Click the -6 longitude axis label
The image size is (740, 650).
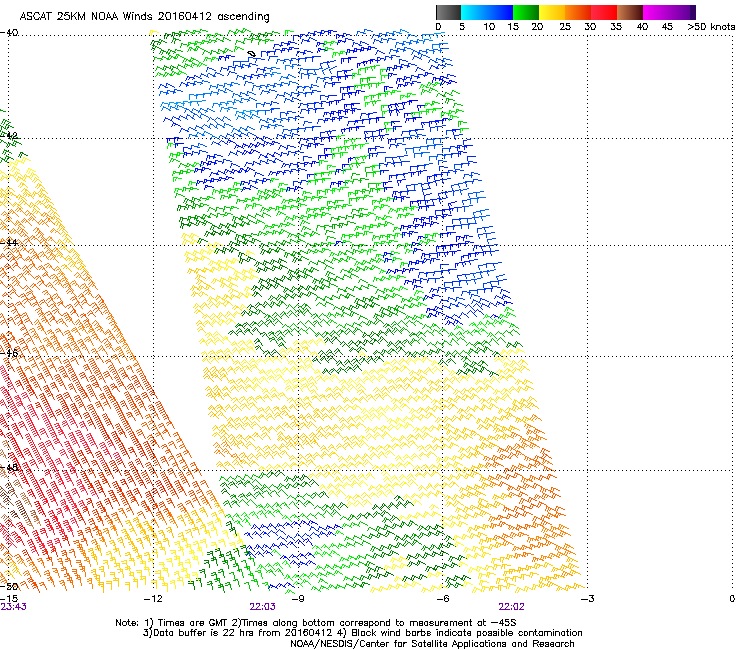(x=442, y=599)
